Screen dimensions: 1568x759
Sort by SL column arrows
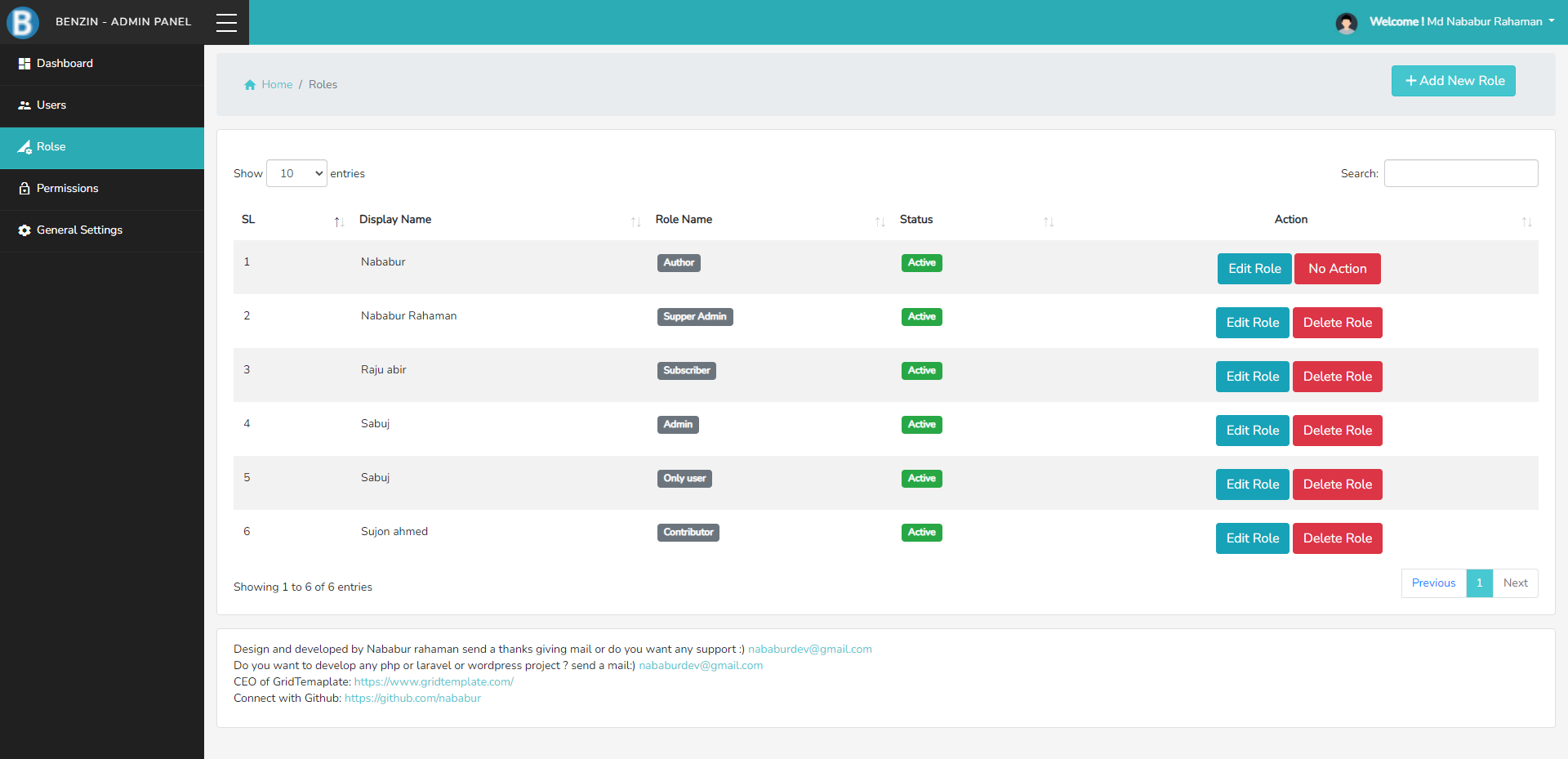pyautogui.click(x=339, y=222)
